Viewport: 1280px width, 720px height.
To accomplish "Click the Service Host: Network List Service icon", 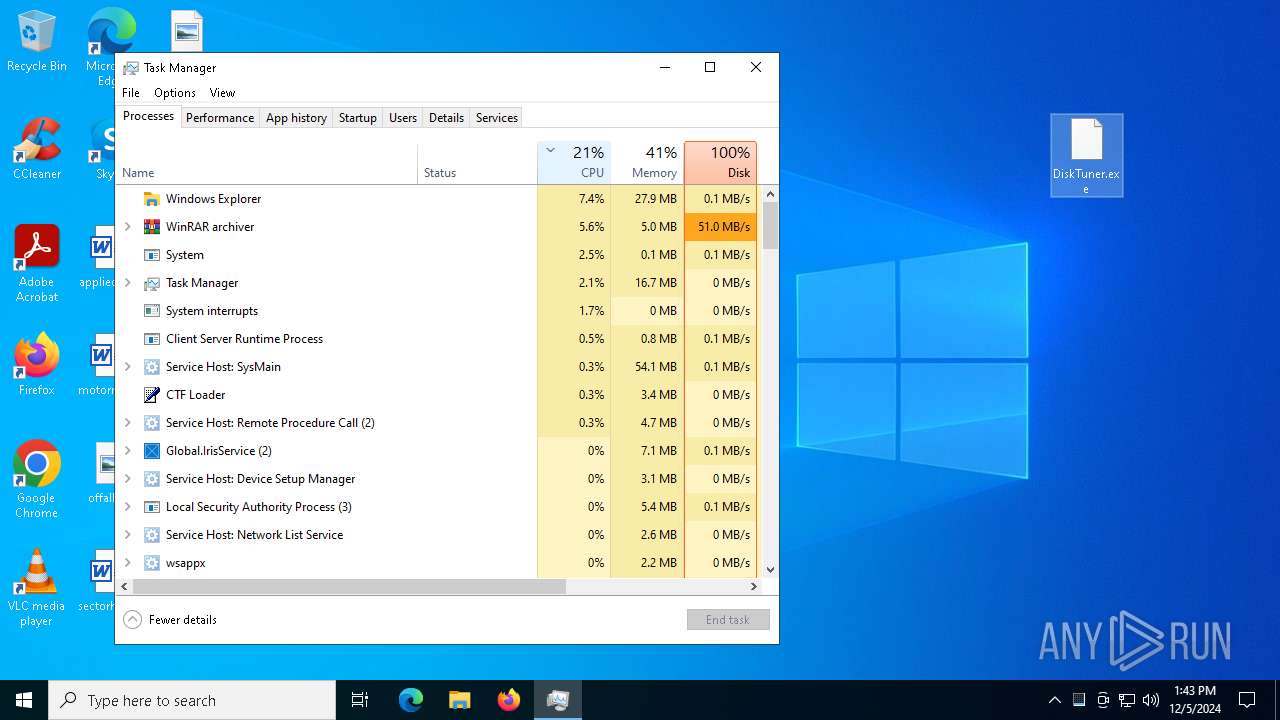I will [x=152, y=535].
